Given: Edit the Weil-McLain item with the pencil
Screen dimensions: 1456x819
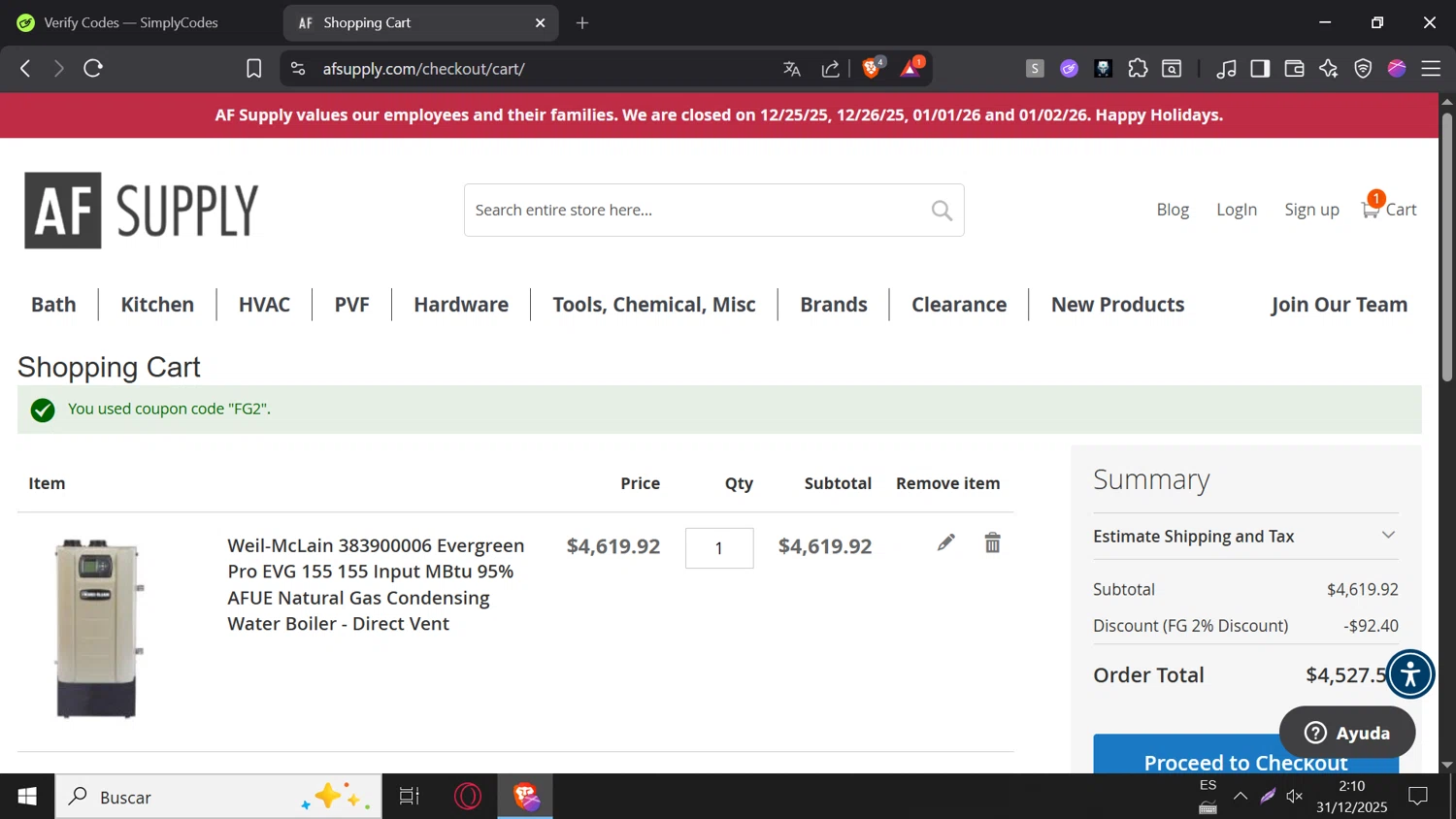Looking at the screenshot, I should click(946, 542).
